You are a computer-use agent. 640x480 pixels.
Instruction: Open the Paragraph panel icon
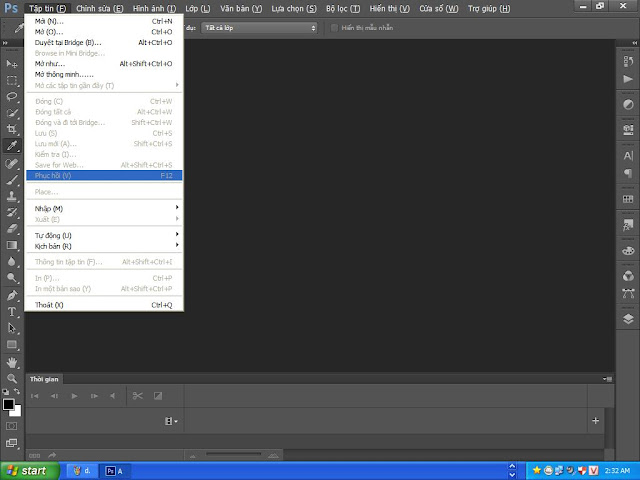628,173
